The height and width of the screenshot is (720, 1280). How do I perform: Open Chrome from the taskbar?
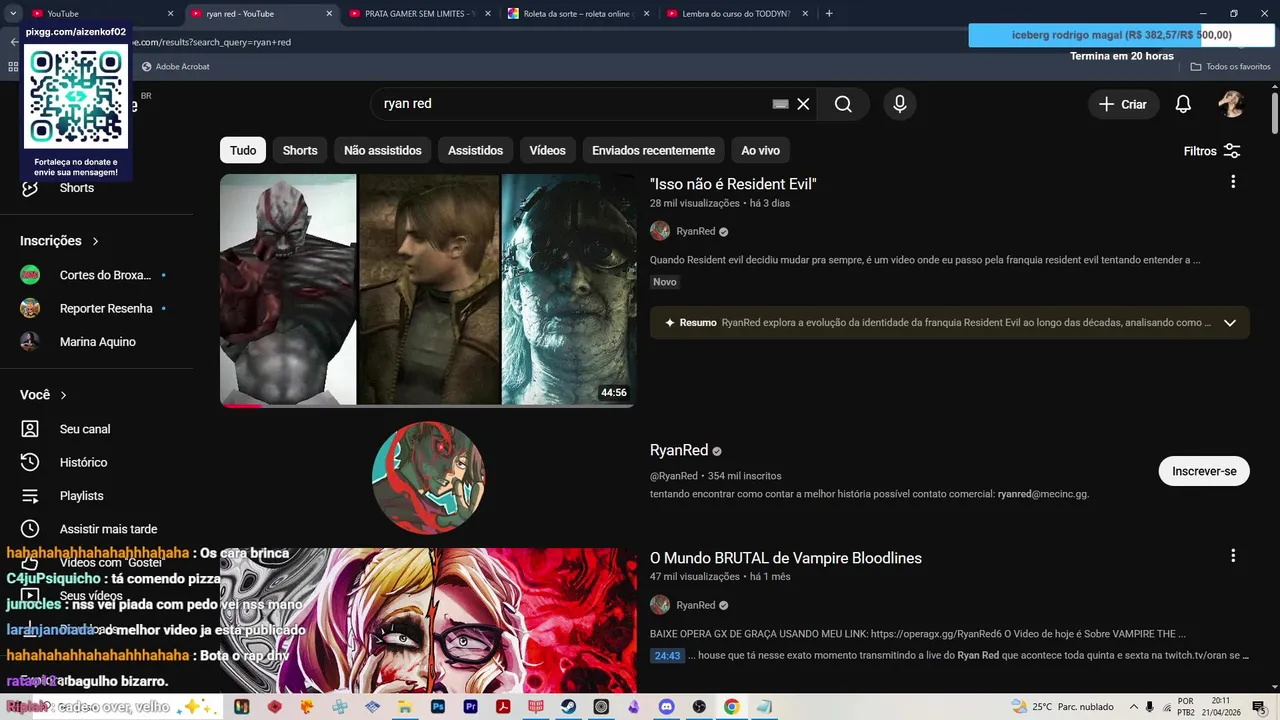[x=732, y=707]
